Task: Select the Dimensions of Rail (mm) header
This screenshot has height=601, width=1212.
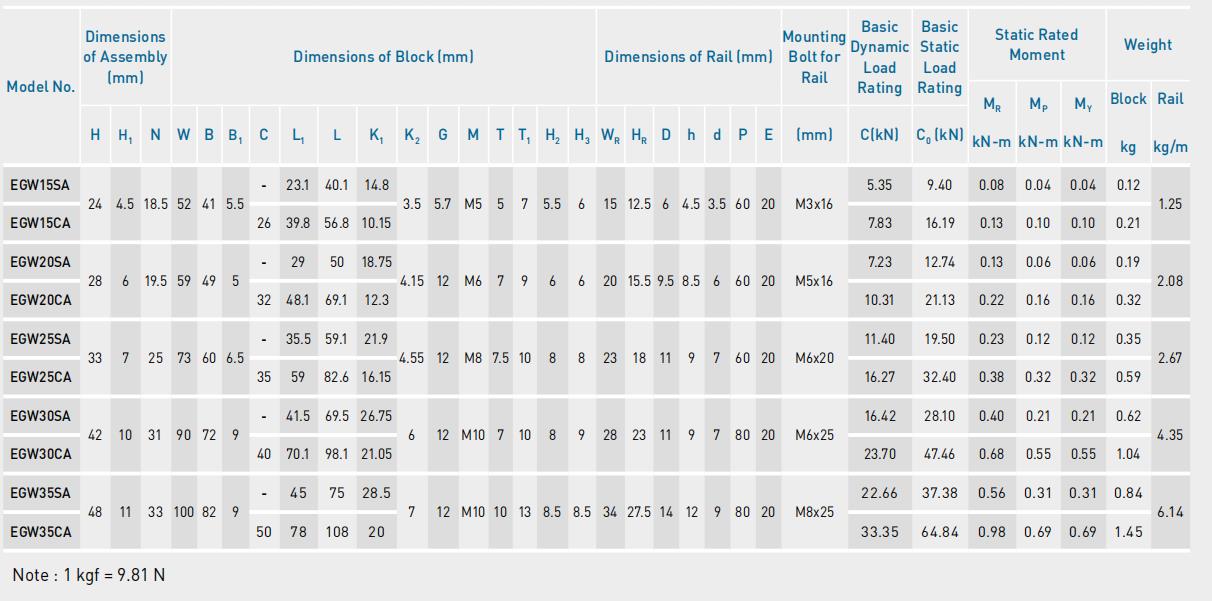Action: pyautogui.click(x=688, y=57)
